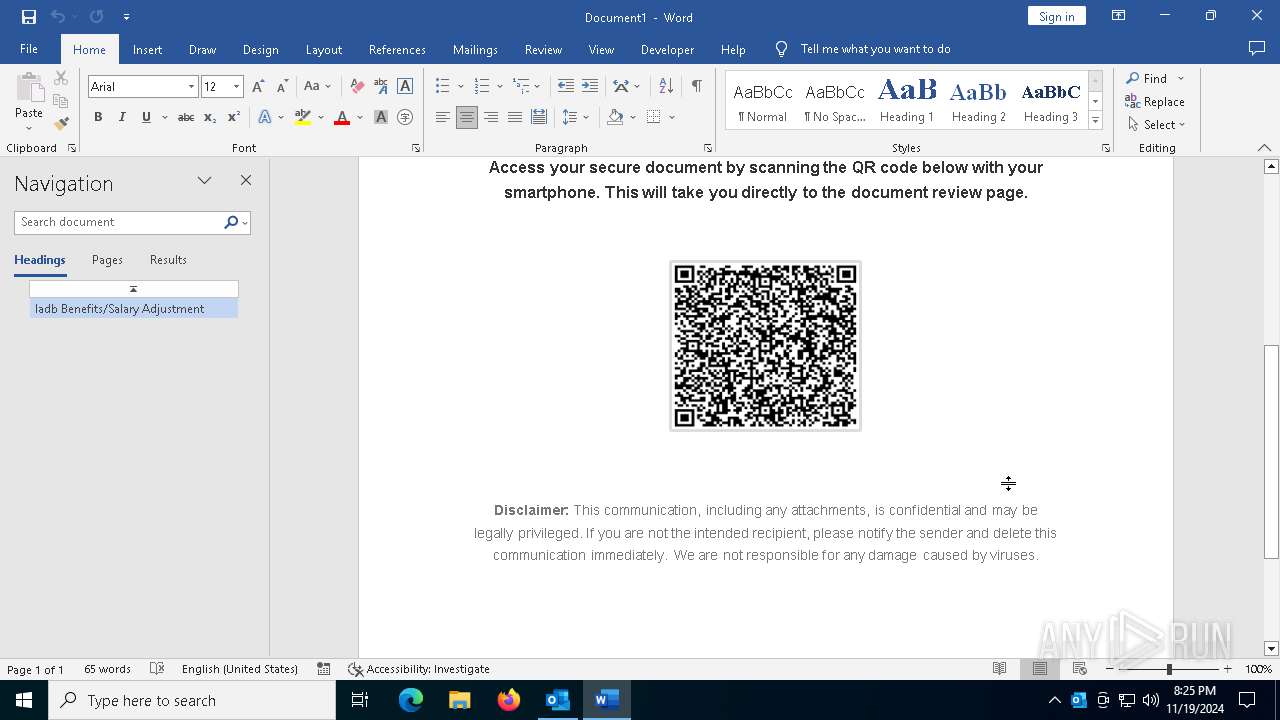Switch to the Layout tab
The image size is (1280, 720).
click(323, 49)
